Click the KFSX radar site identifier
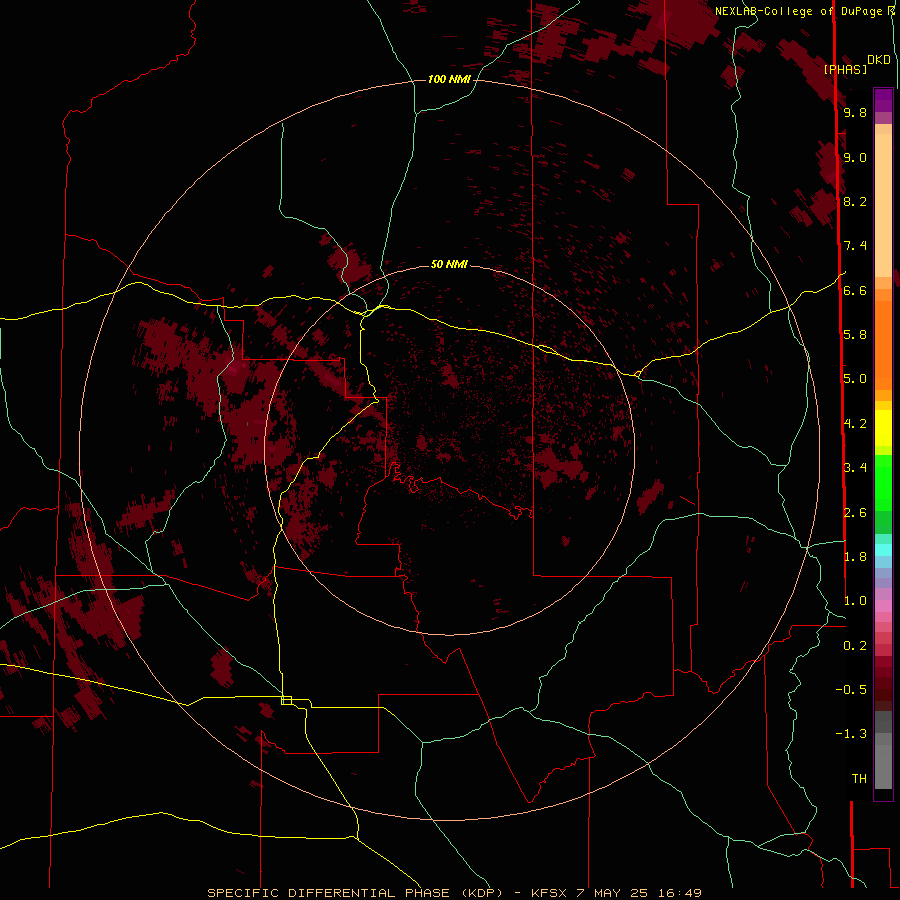The height and width of the screenshot is (900, 900). 549,893
